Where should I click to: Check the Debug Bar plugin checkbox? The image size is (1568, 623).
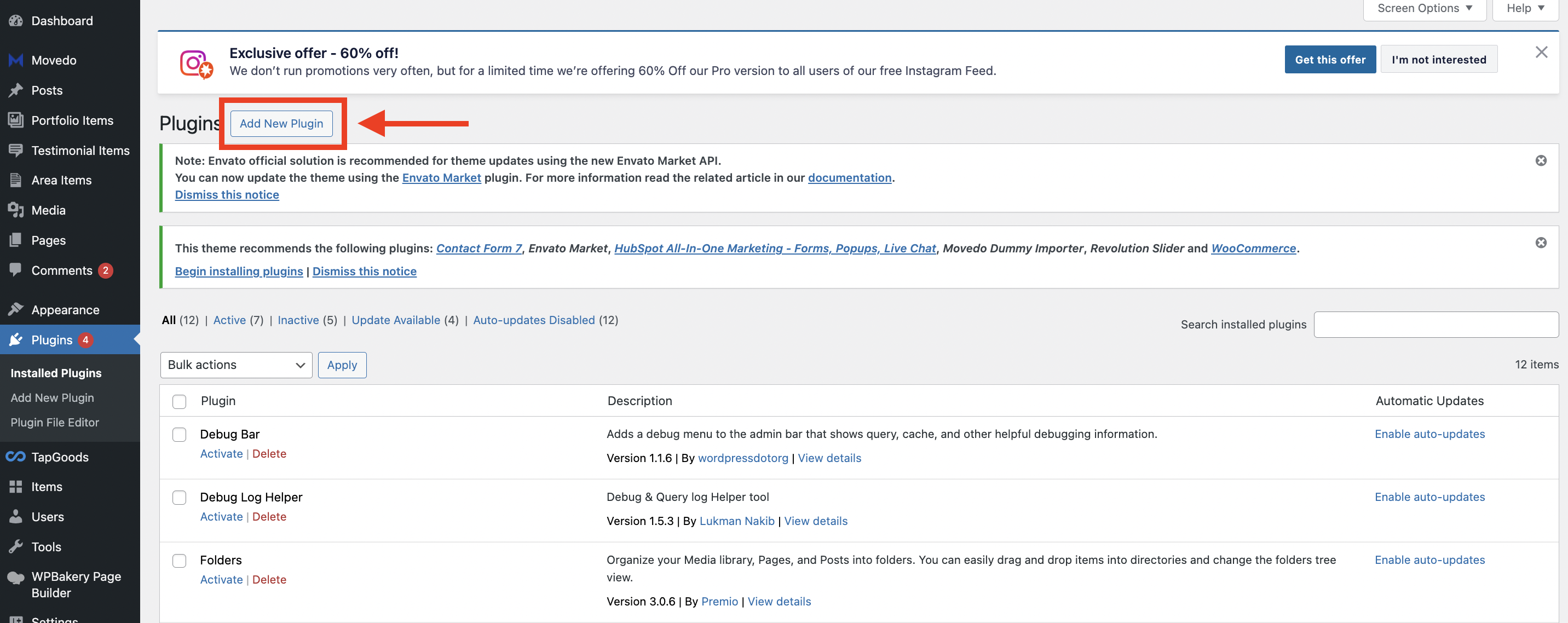pyautogui.click(x=179, y=434)
